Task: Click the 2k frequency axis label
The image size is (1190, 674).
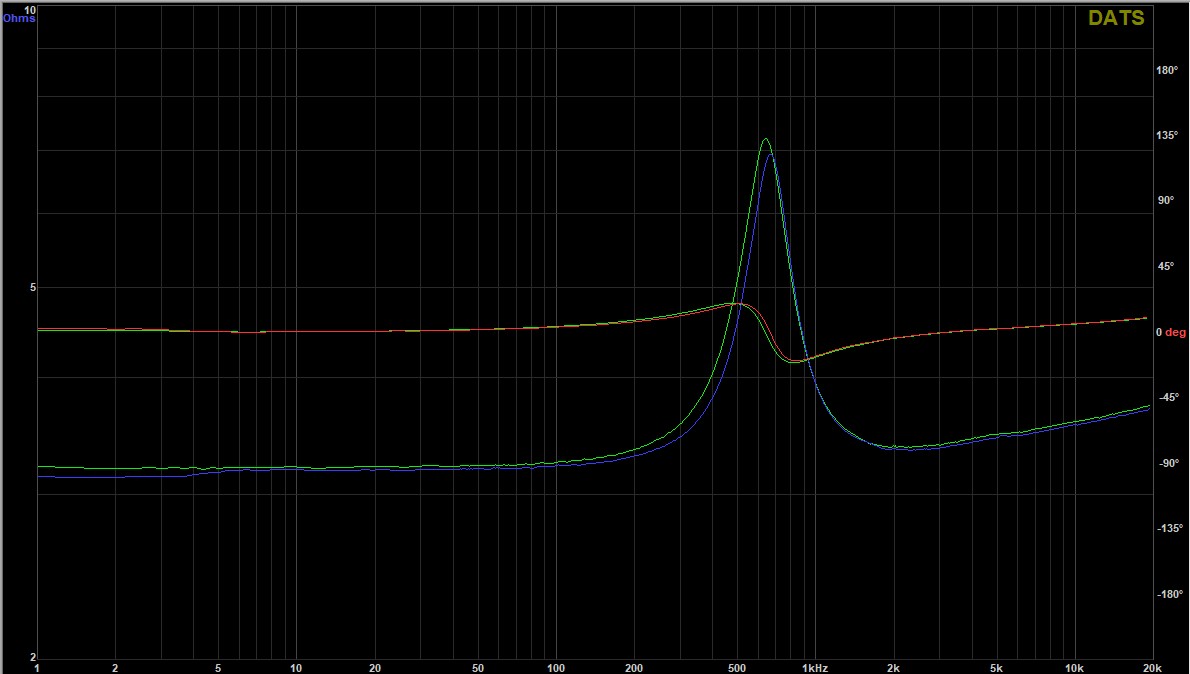Action: tap(893, 667)
